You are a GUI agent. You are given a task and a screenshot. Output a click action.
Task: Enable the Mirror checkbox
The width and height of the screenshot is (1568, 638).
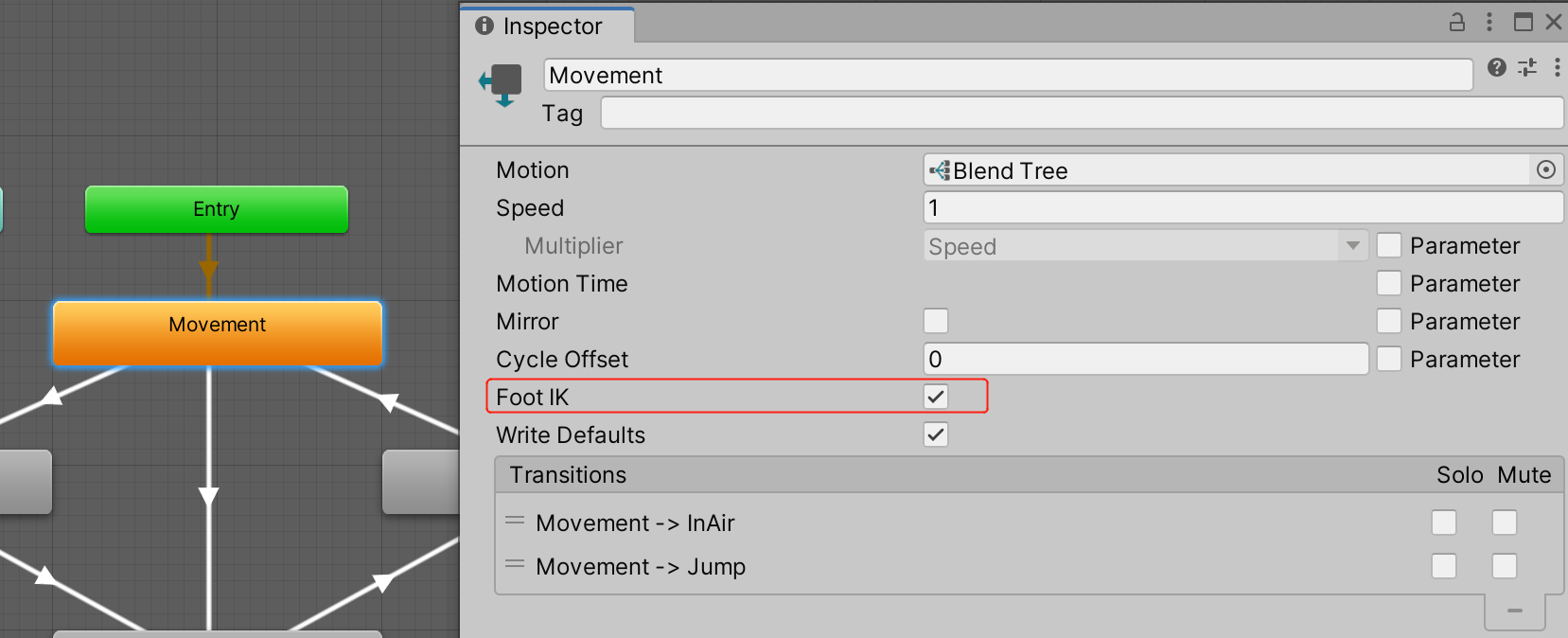click(935, 321)
